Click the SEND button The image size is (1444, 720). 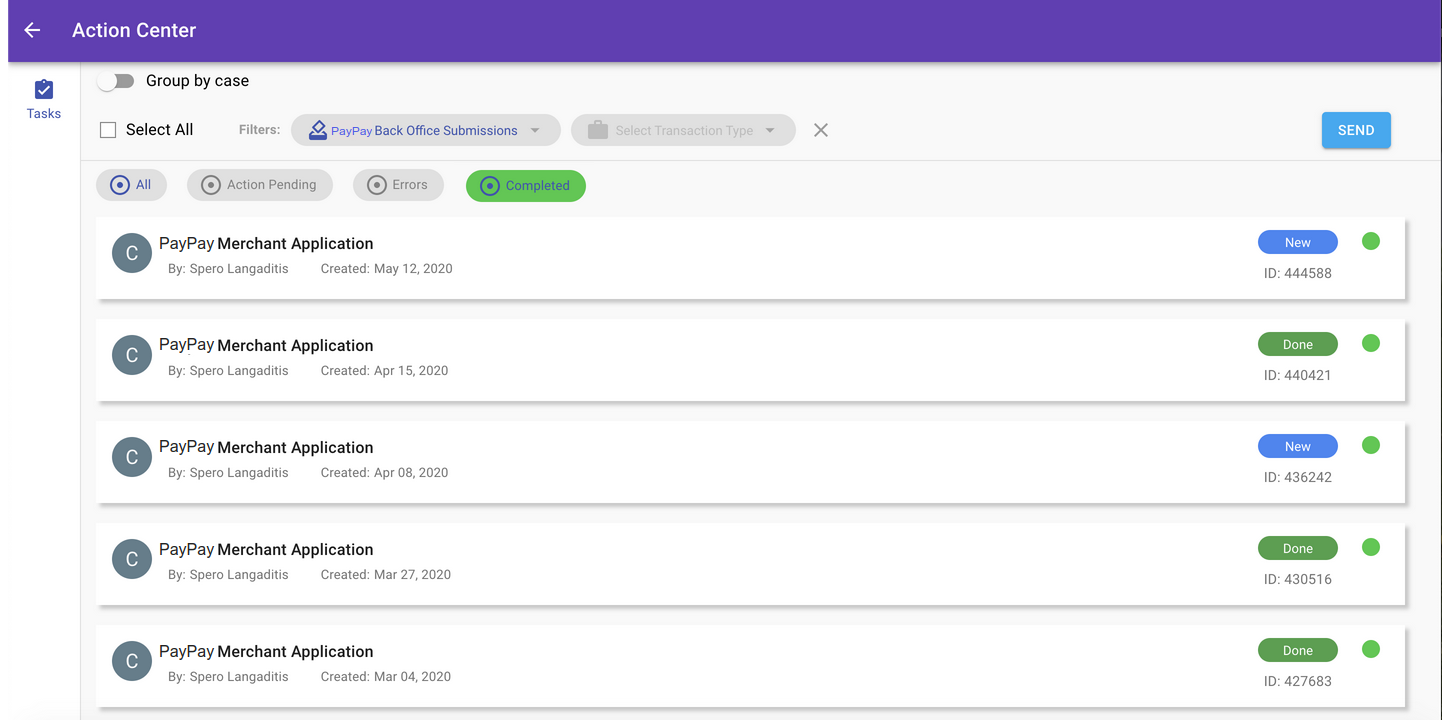[1356, 130]
